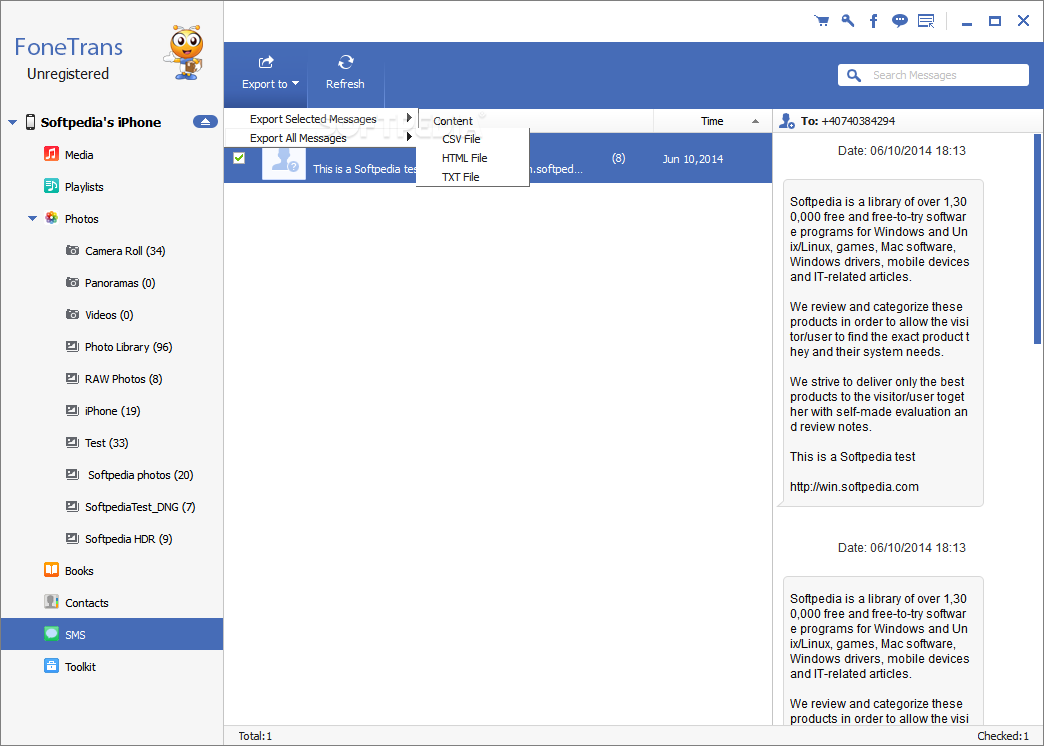The width and height of the screenshot is (1044, 746).
Task: Click the register key icon
Action: pos(848,21)
